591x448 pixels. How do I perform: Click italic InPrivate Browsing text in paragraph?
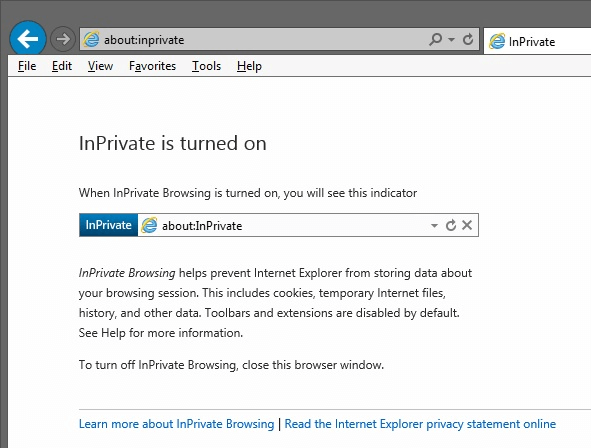tap(127, 273)
